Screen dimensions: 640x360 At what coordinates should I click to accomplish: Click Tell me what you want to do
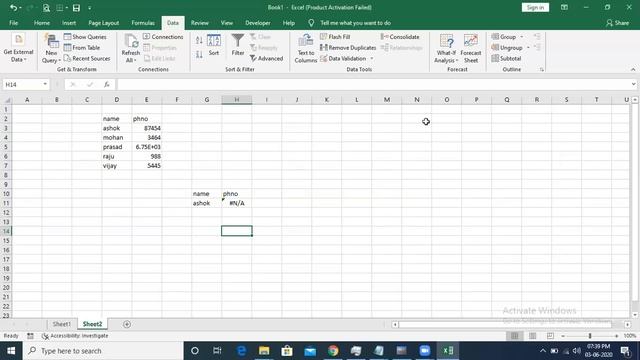(x=355, y=23)
